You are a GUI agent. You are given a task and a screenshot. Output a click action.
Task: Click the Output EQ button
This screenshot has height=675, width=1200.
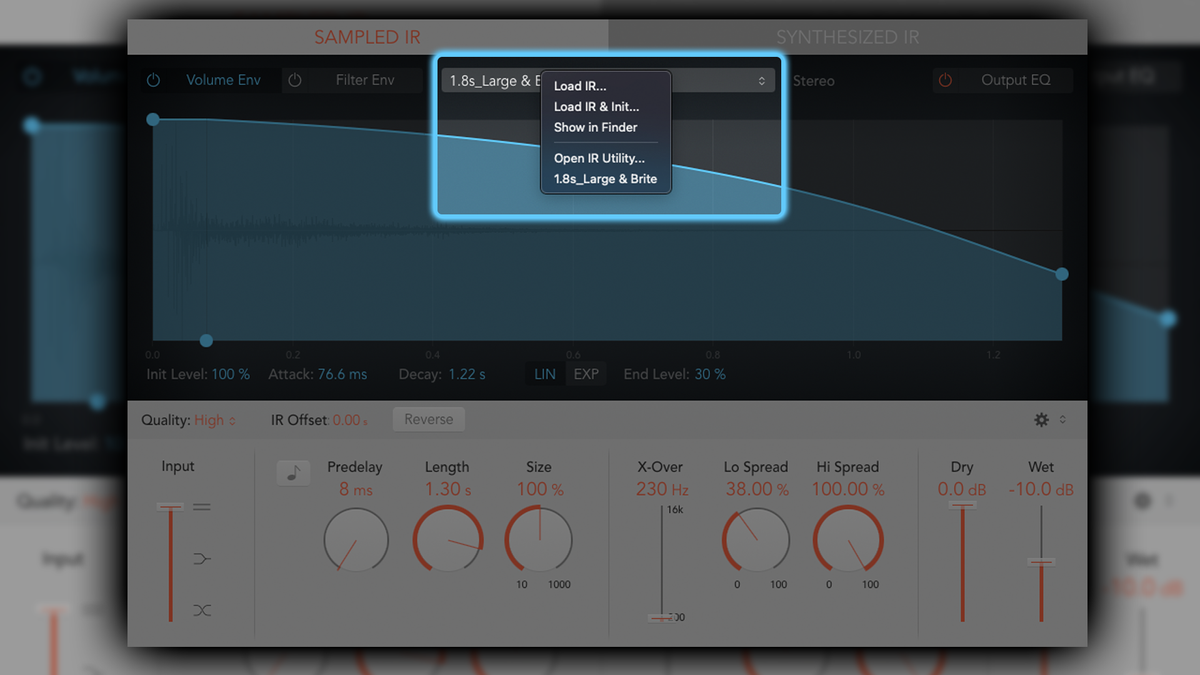coord(1016,80)
